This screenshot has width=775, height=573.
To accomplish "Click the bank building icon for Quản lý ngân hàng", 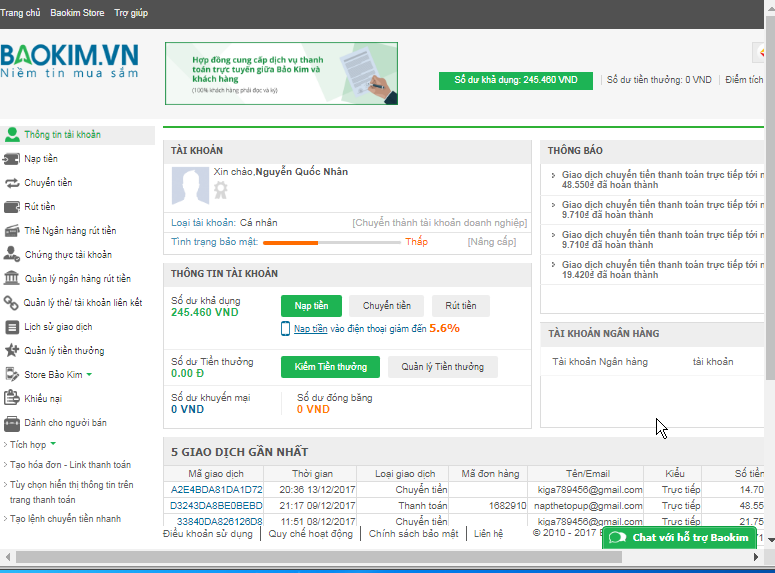I will [11, 278].
